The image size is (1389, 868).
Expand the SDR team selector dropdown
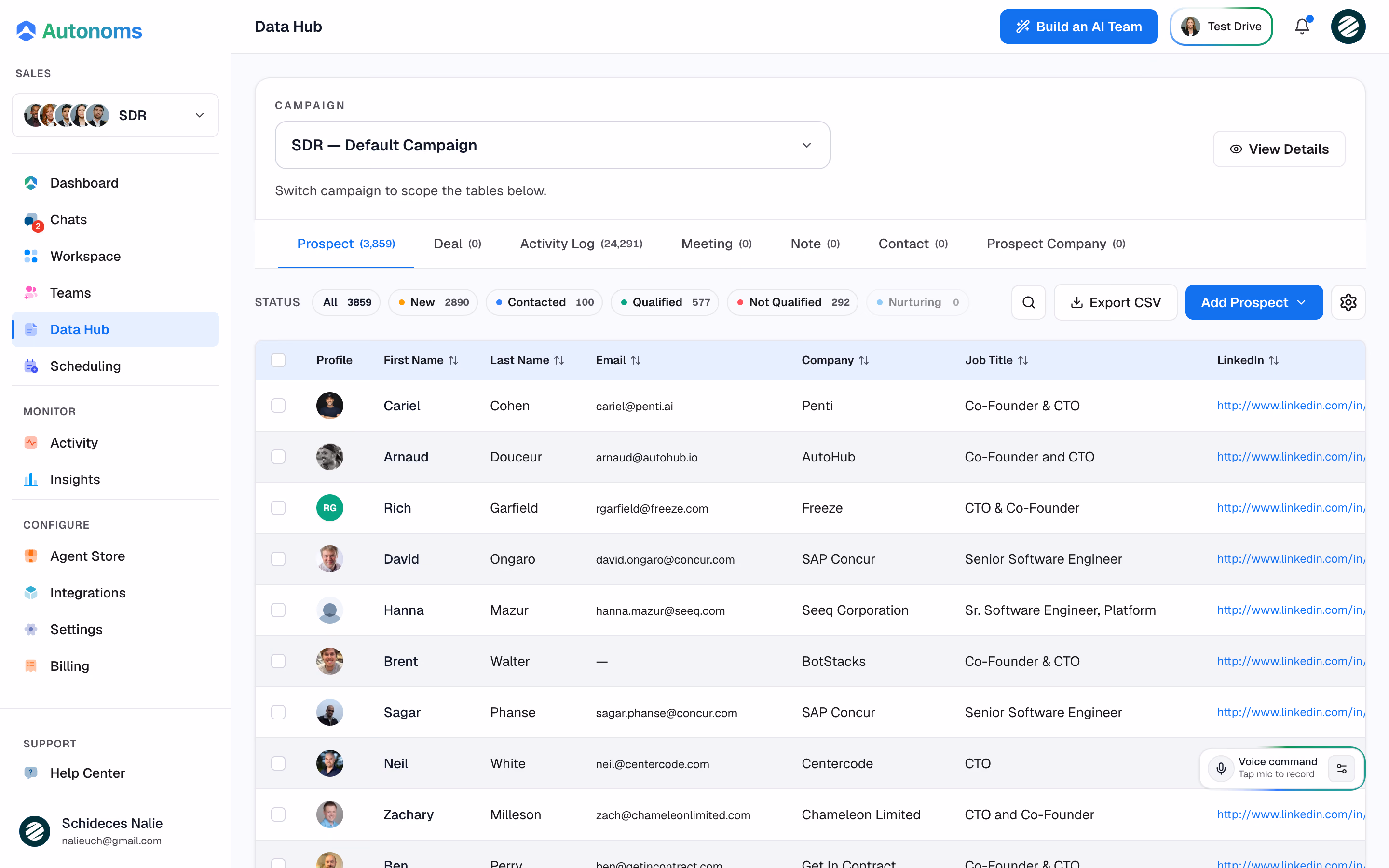[115, 115]
